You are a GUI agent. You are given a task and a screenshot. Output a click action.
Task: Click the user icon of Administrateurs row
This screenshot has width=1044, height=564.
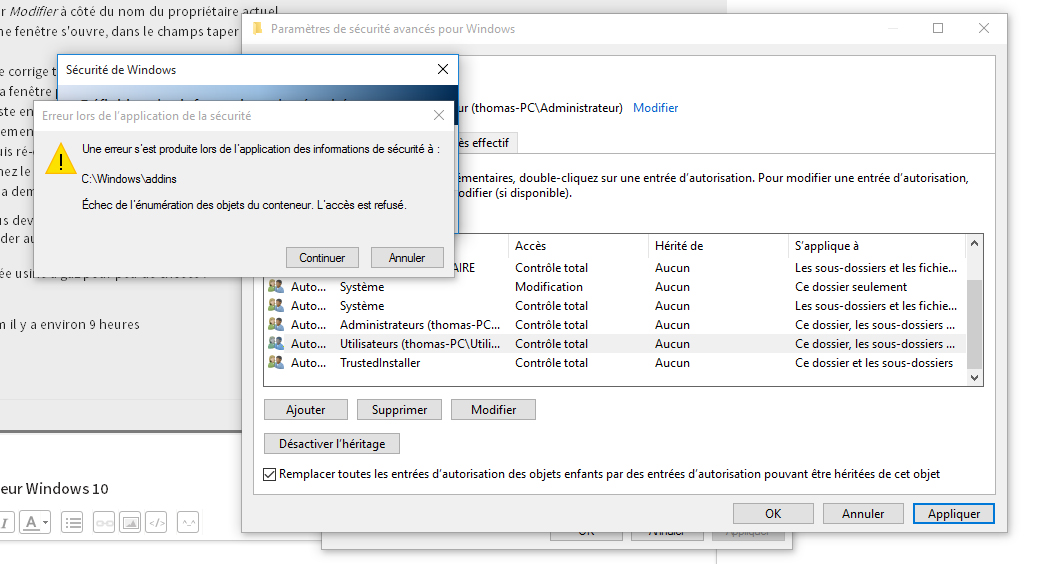[276, 324]
